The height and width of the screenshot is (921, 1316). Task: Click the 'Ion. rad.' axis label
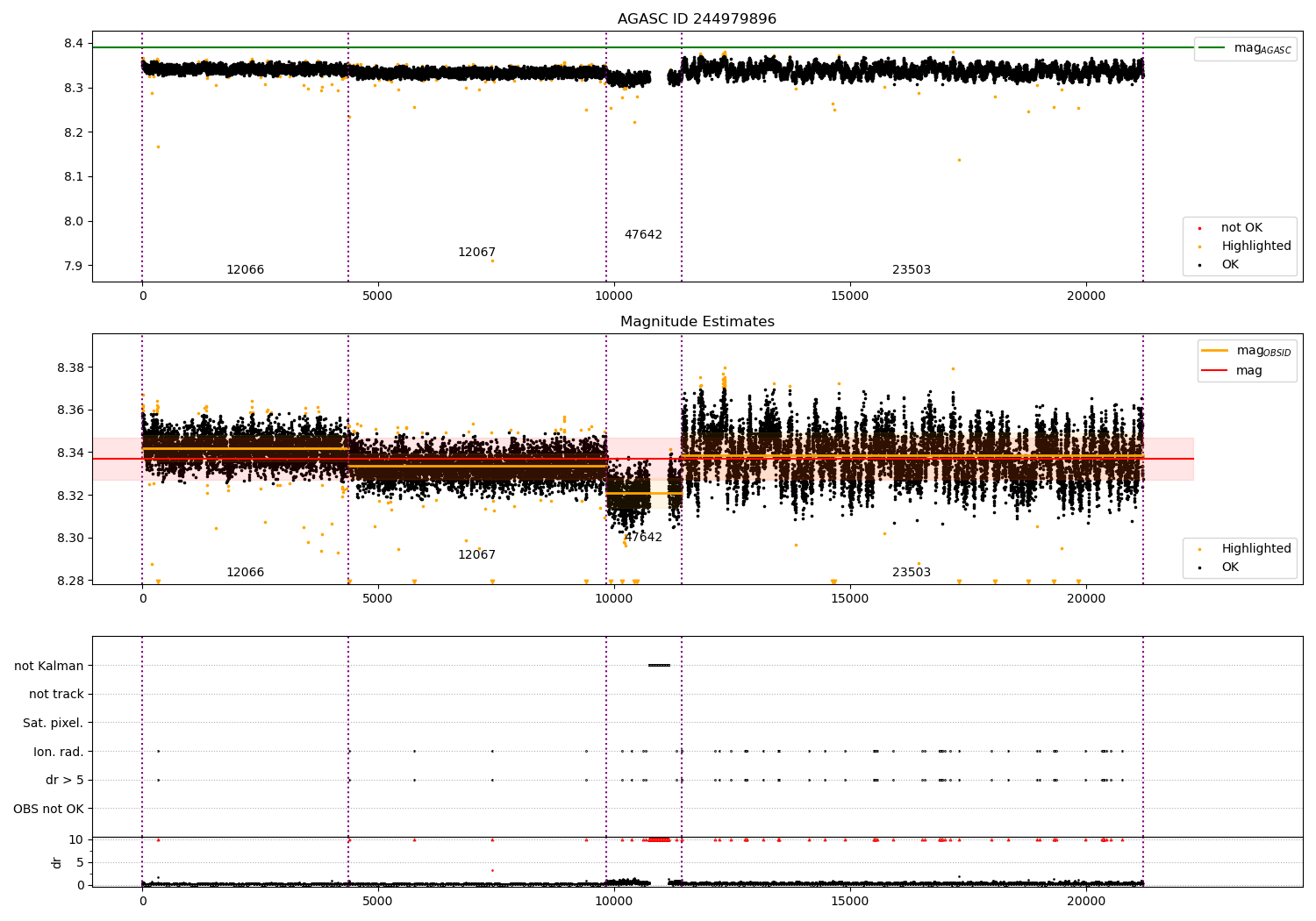click(59, 752)
